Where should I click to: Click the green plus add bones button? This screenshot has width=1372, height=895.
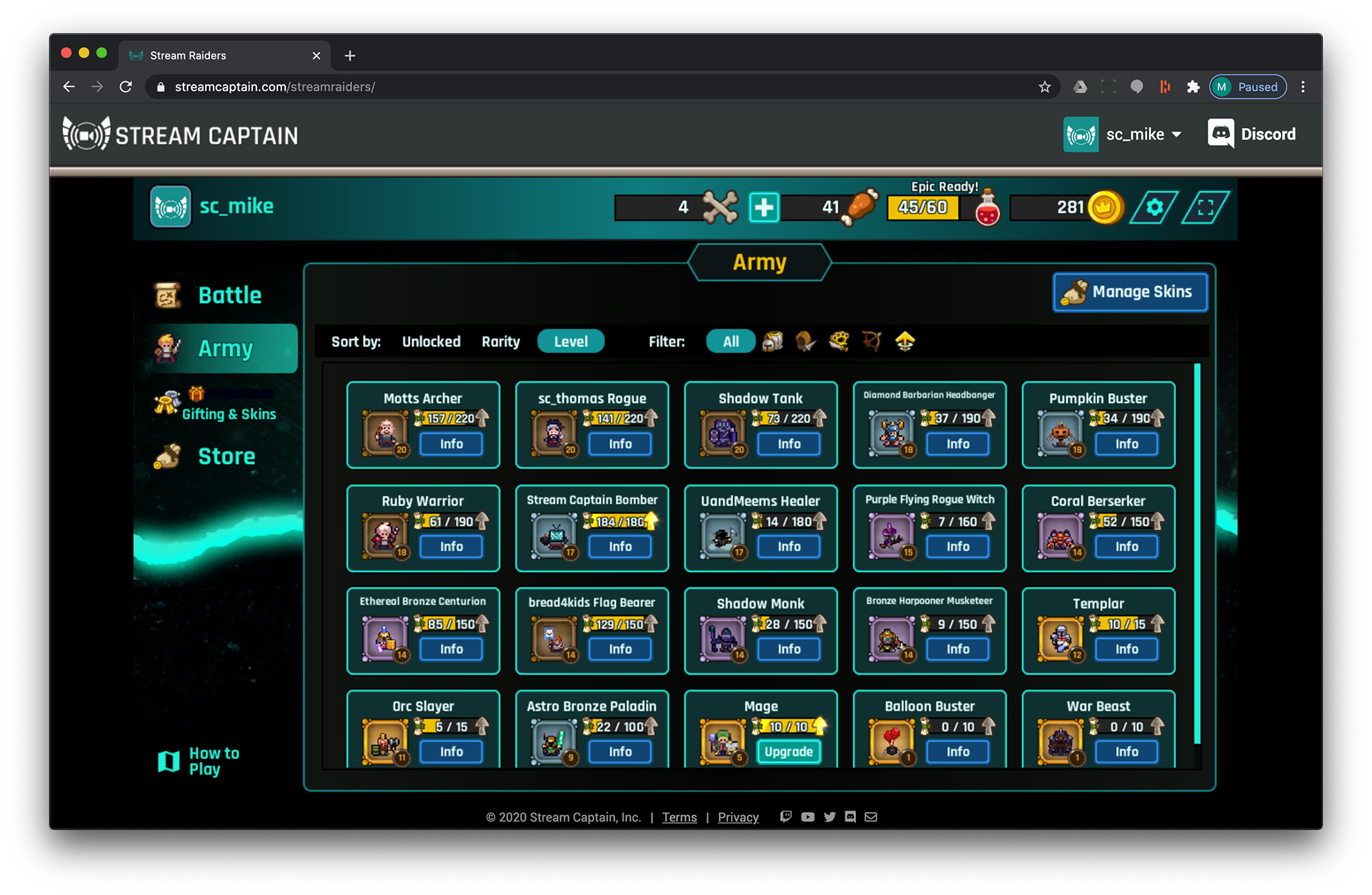[x=764, y=208]
